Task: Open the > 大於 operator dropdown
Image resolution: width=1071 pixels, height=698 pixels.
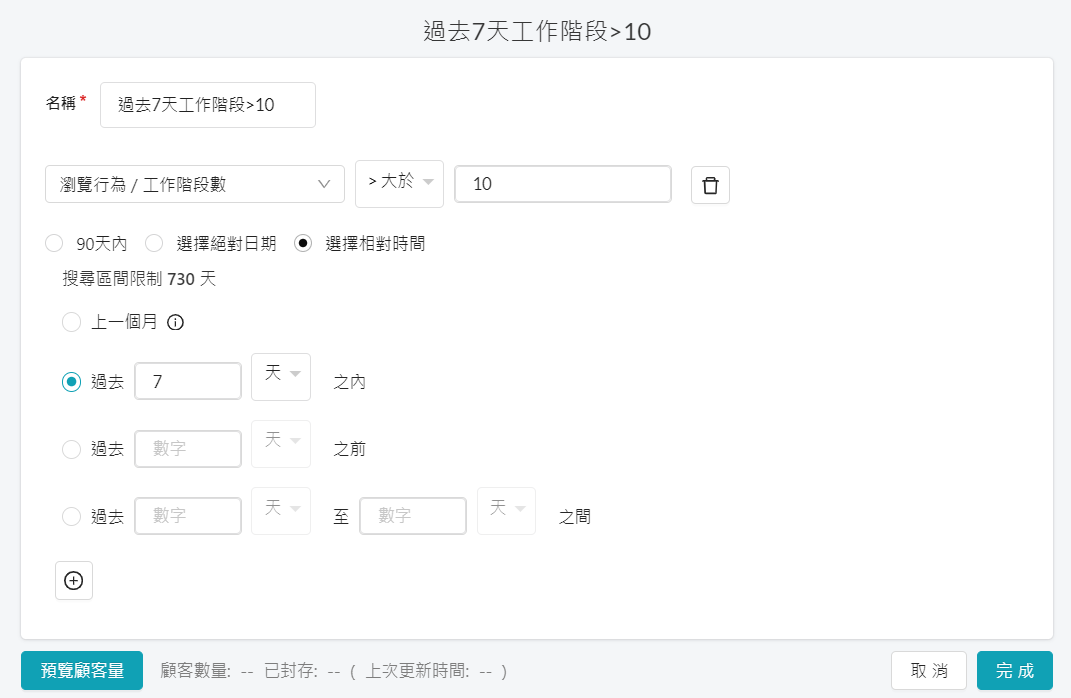Action: [x=400, y=184]
